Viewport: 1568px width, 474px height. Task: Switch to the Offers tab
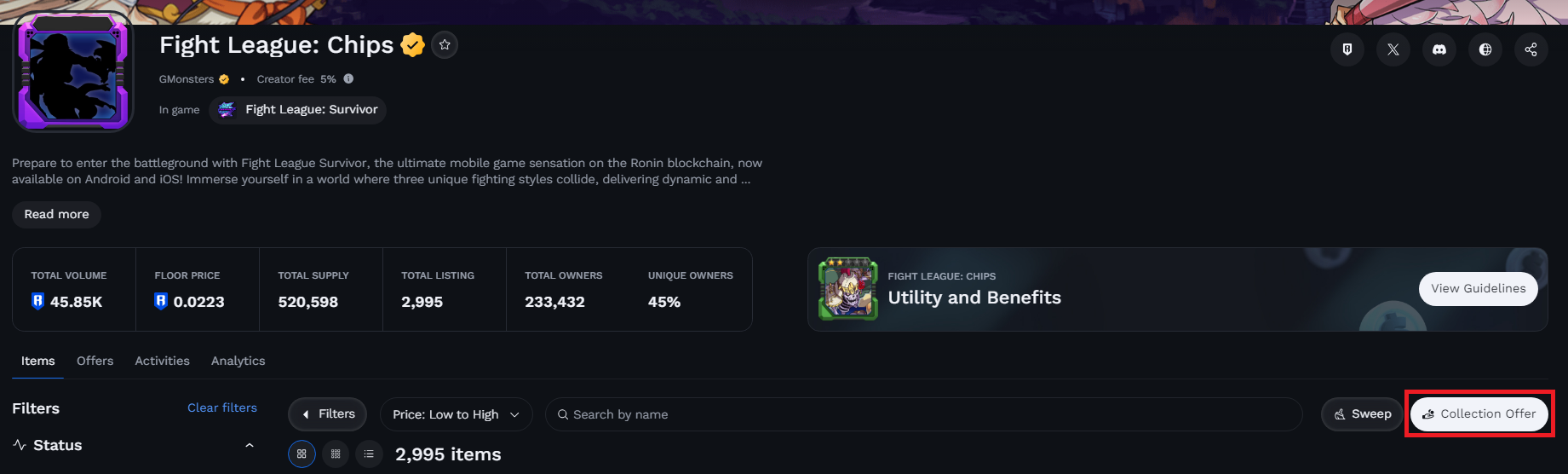(x=95, y=361)
